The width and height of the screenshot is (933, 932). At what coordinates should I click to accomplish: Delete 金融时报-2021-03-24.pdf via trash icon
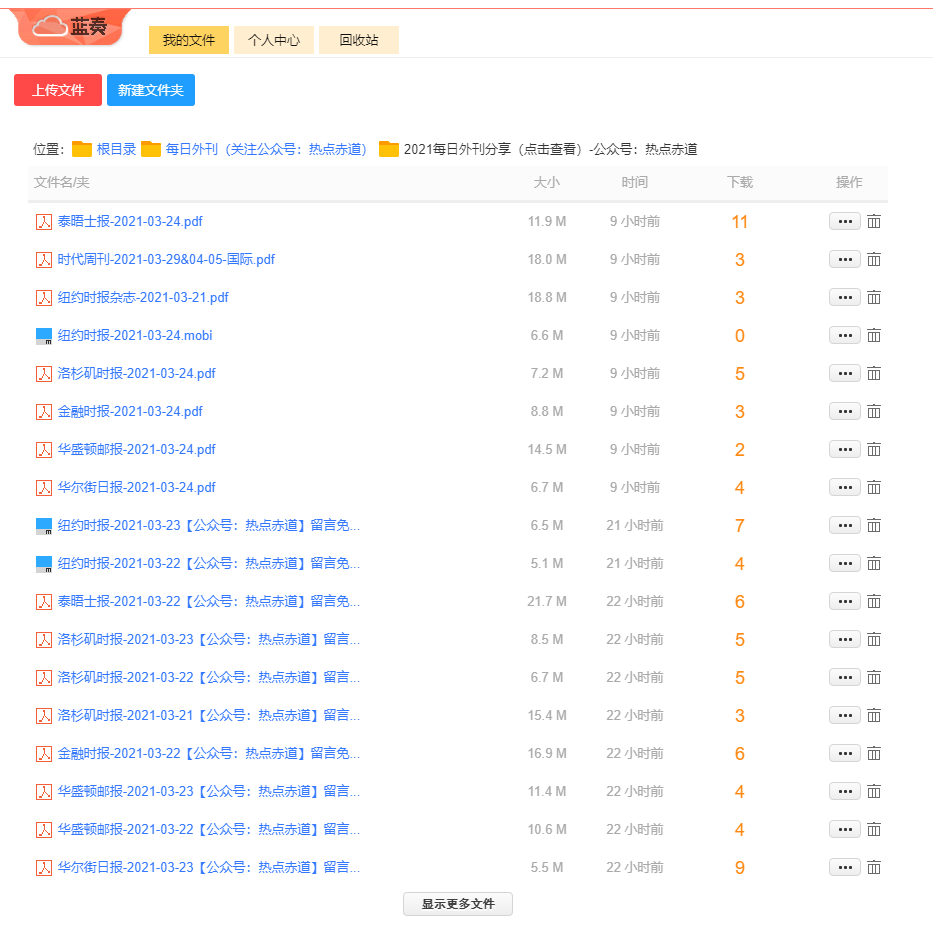(873, 411)
